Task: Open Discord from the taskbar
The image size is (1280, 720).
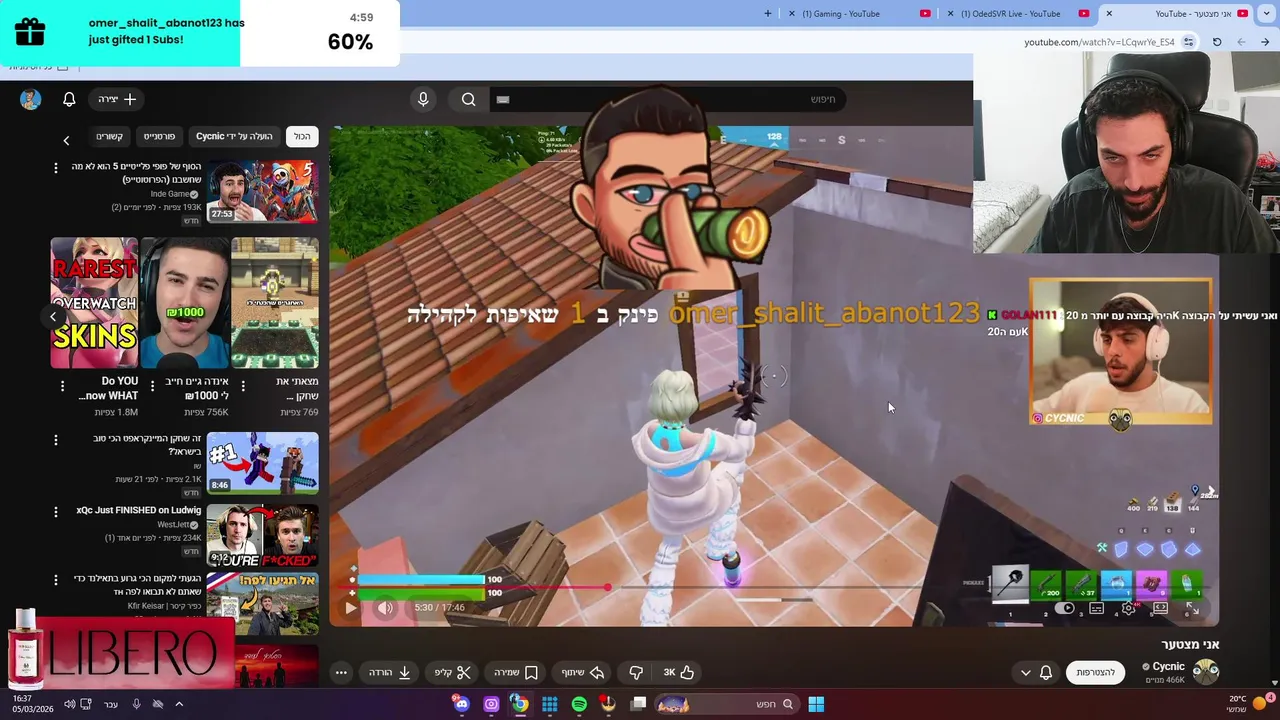Action: point(461,704)
